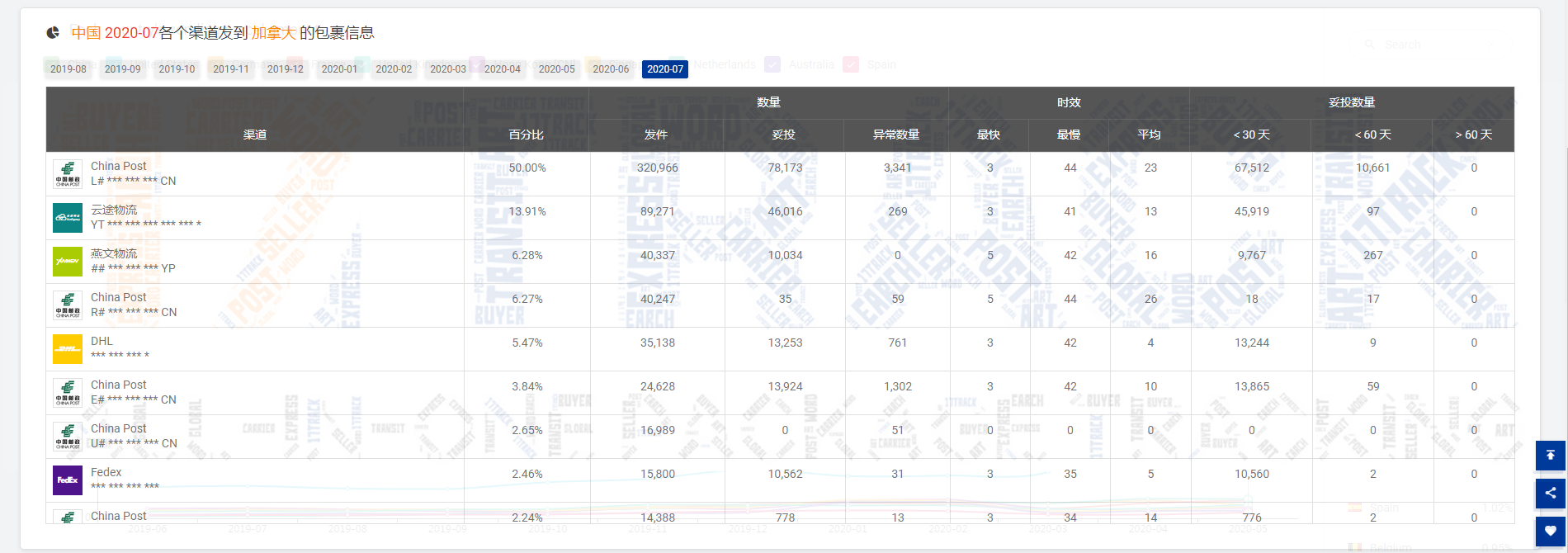Click the 10,562 Fedex delivered cell
Image resolution: width=1568 pixels, height=553 pixels.
[785, 474]
